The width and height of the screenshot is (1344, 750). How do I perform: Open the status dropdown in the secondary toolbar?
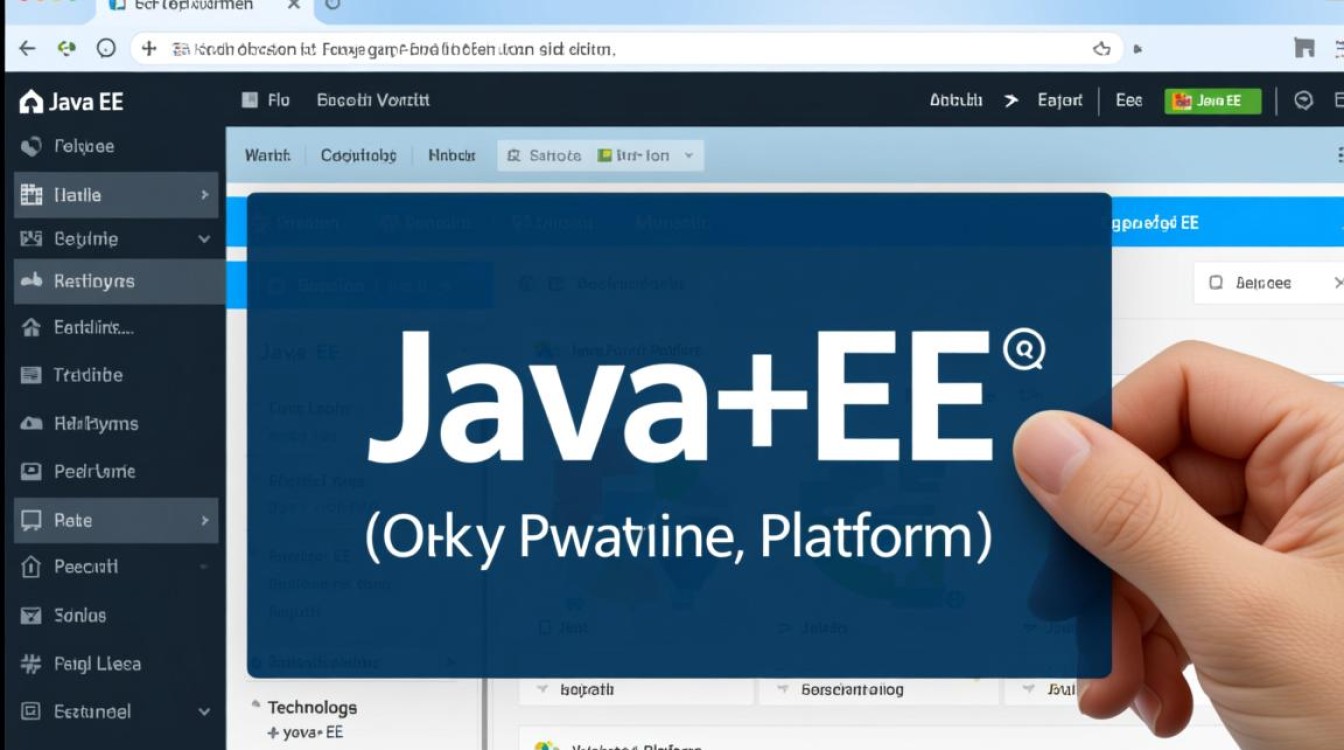(x=686, y=155)
